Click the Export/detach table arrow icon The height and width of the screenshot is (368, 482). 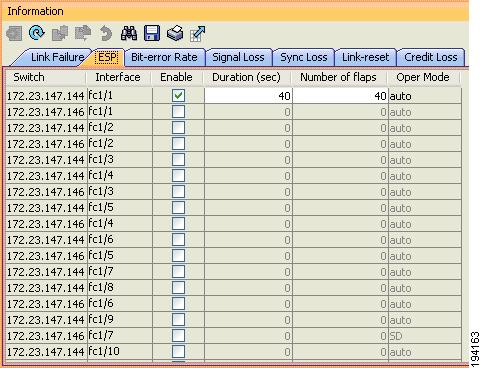197,34
